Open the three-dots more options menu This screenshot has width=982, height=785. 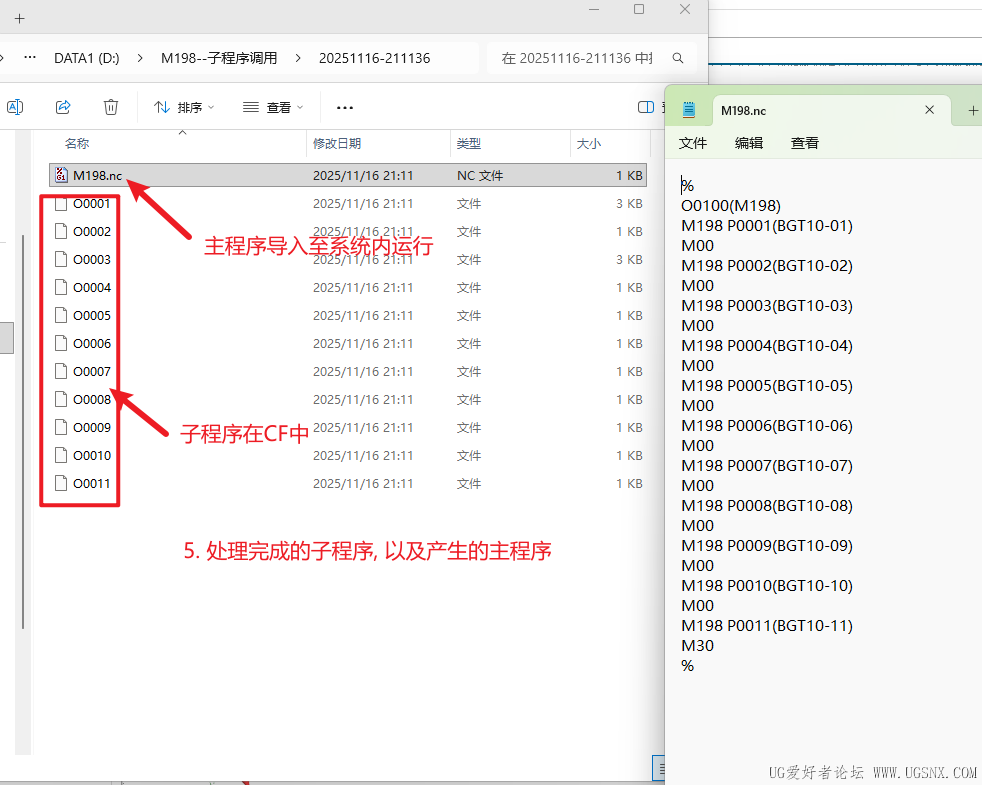point(345,108)
